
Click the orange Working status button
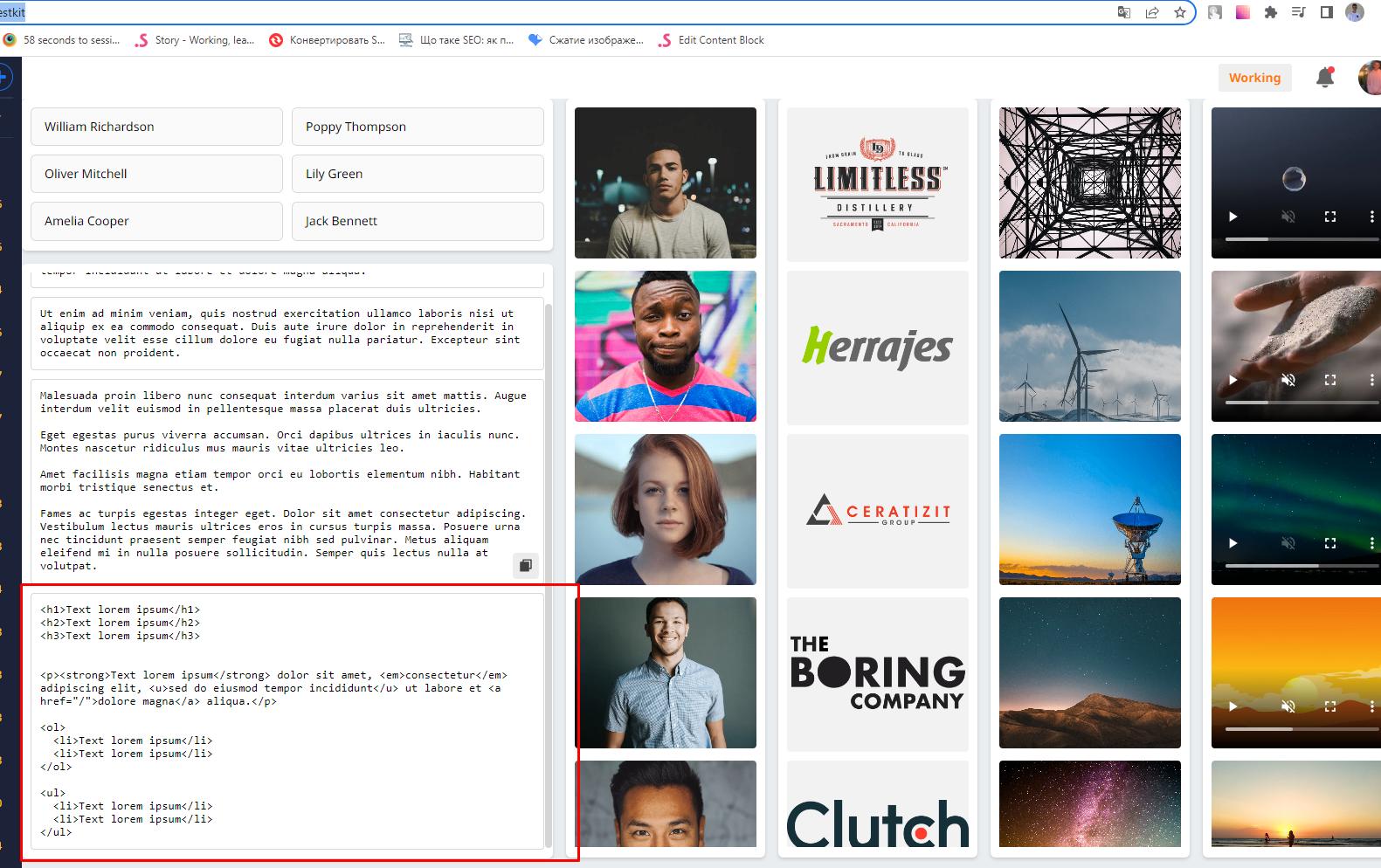pyautogui.click(x=1254, y=77)
